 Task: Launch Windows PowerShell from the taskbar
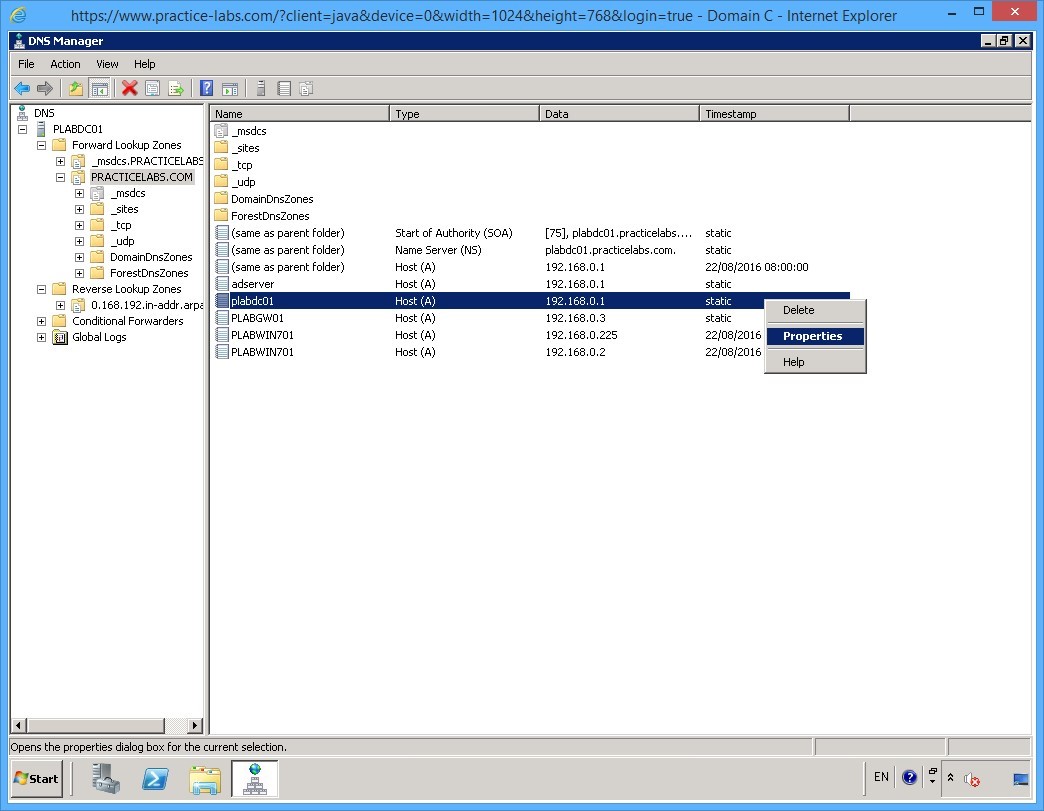point(155,779)
